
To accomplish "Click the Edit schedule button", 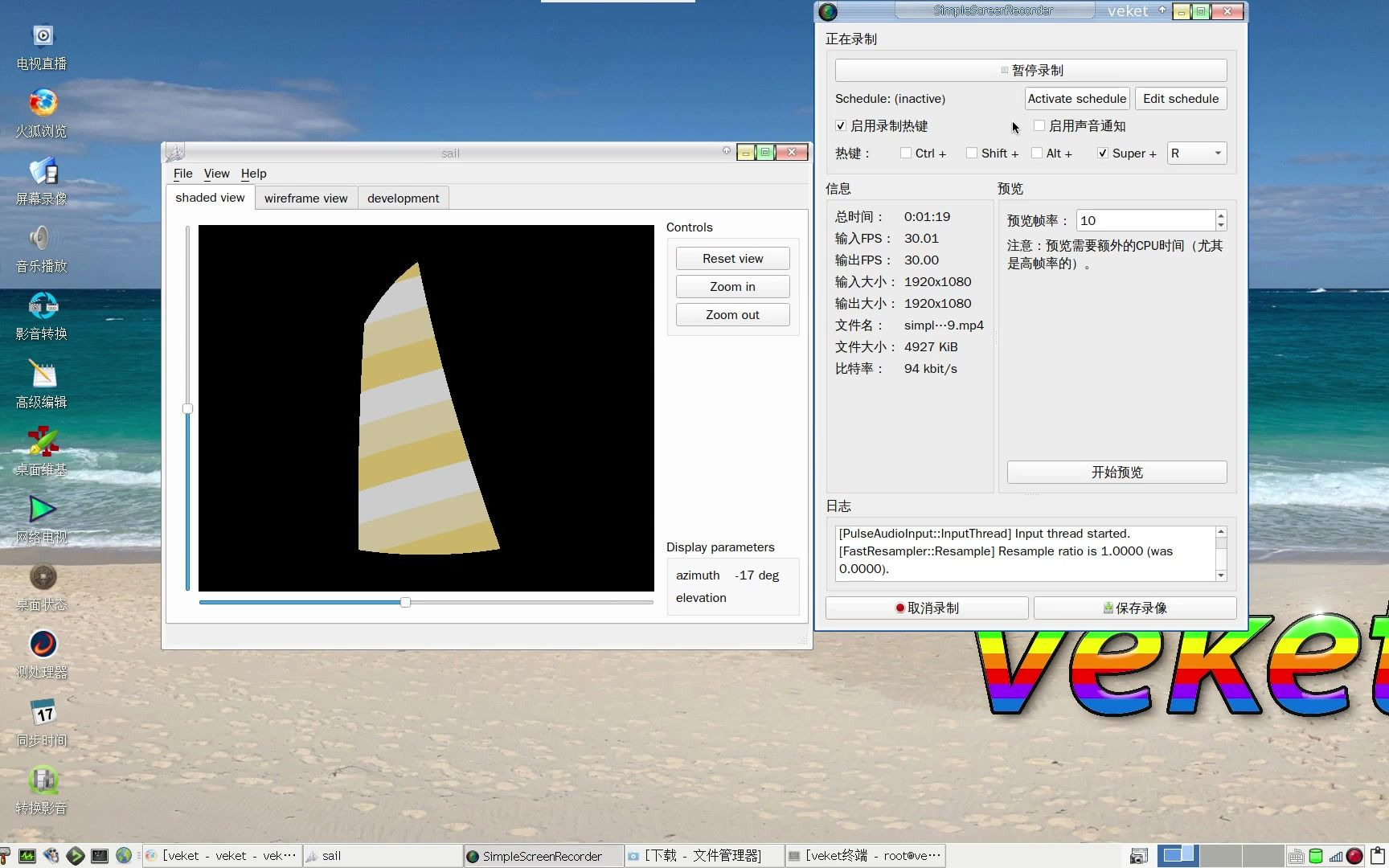I will 1181,99.
